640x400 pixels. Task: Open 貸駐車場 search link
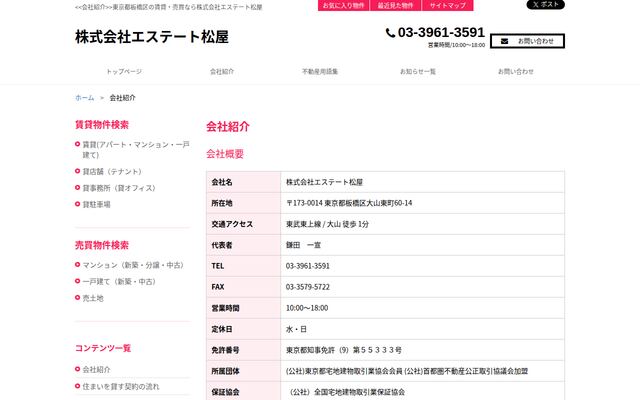point(96,204)
